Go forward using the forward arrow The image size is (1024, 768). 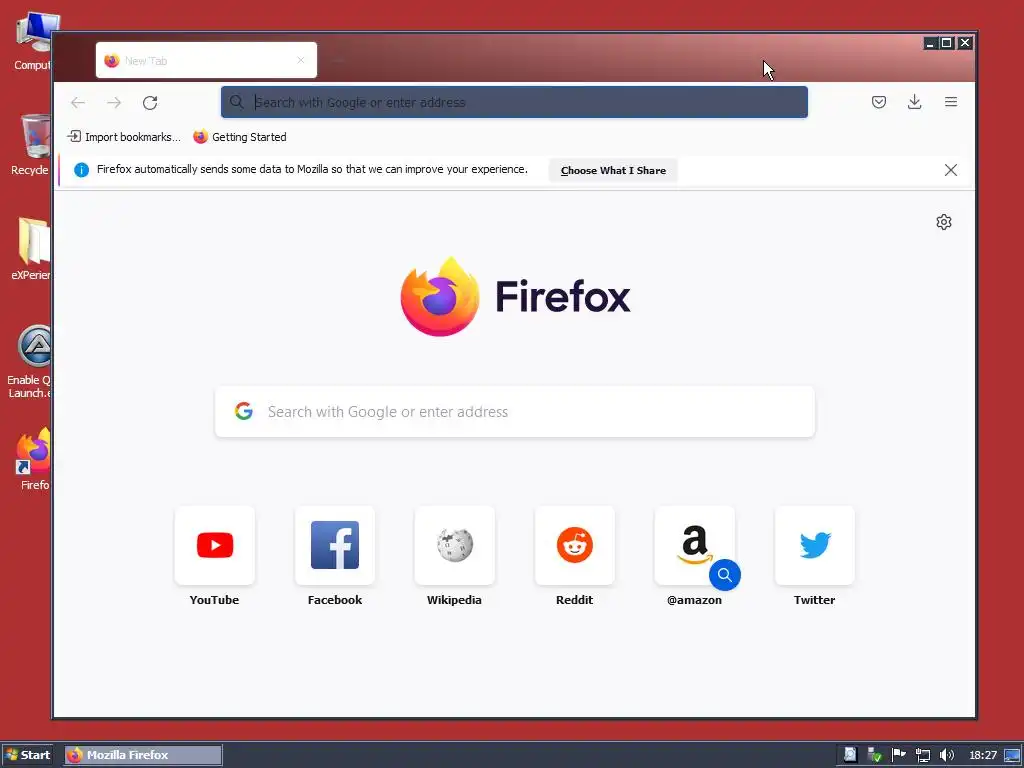(114, 103)
